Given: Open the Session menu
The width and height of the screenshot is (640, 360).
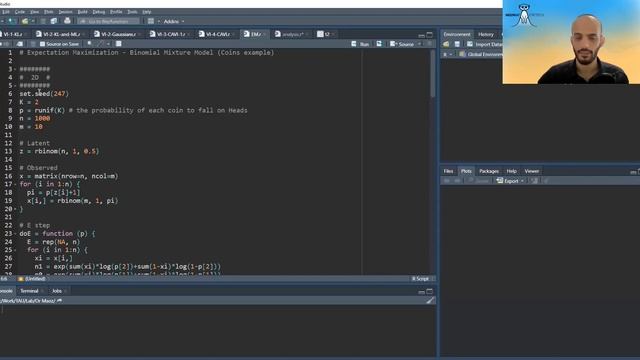Looking at the screenshot, I should 65,12.
